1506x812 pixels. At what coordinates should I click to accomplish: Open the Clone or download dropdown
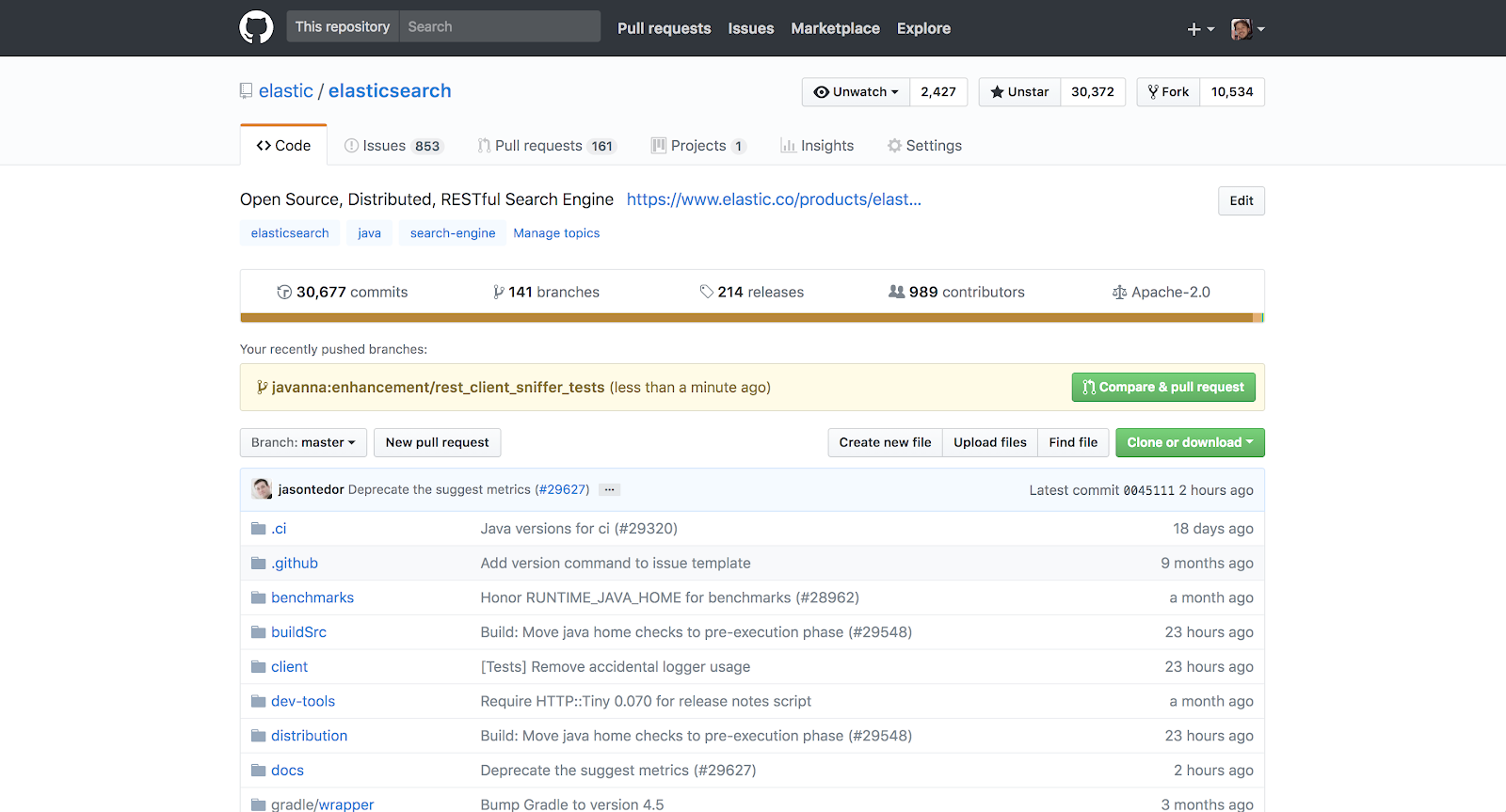point(1190,443)
